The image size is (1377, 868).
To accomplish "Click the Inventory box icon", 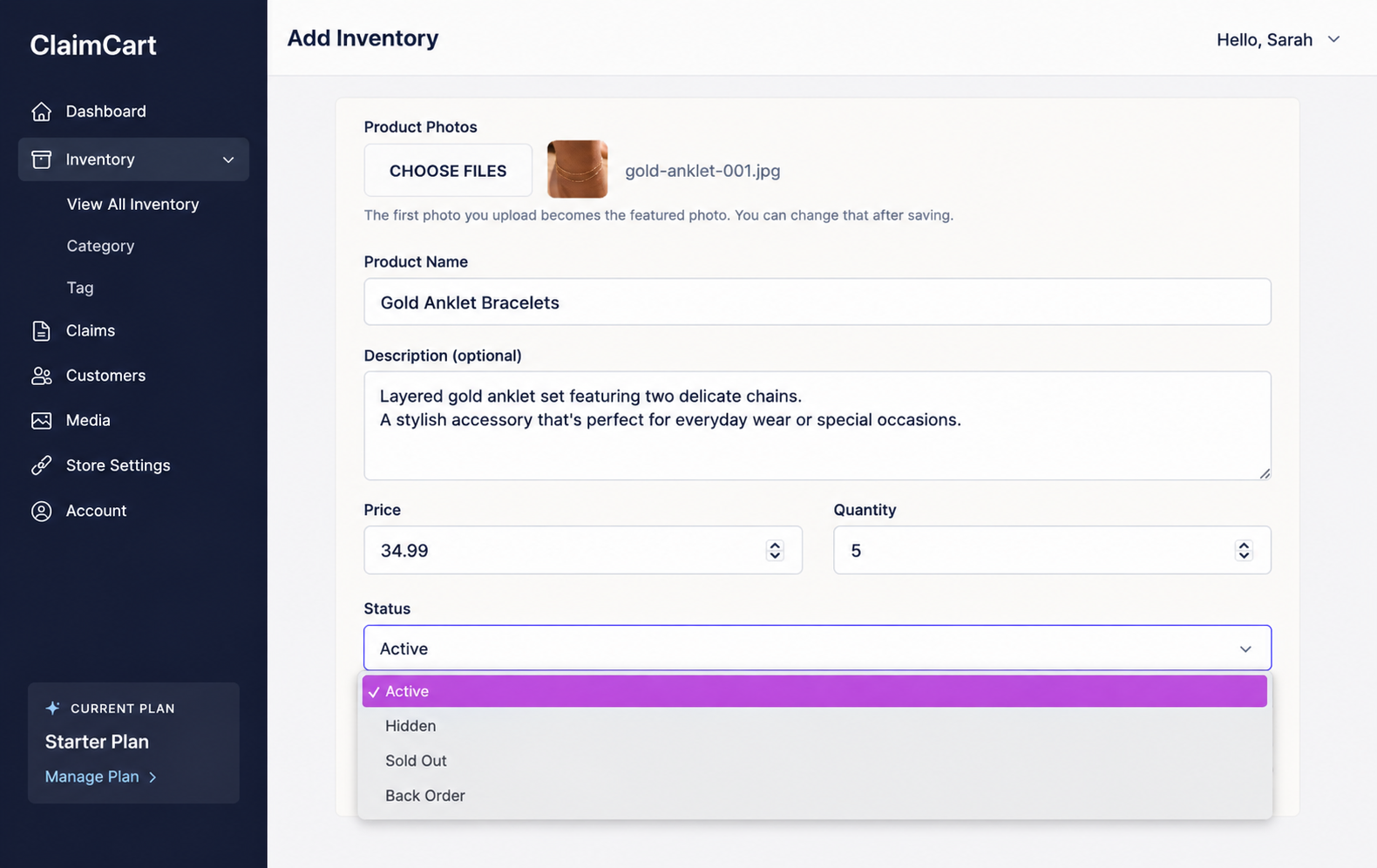I will coord(41,159).
